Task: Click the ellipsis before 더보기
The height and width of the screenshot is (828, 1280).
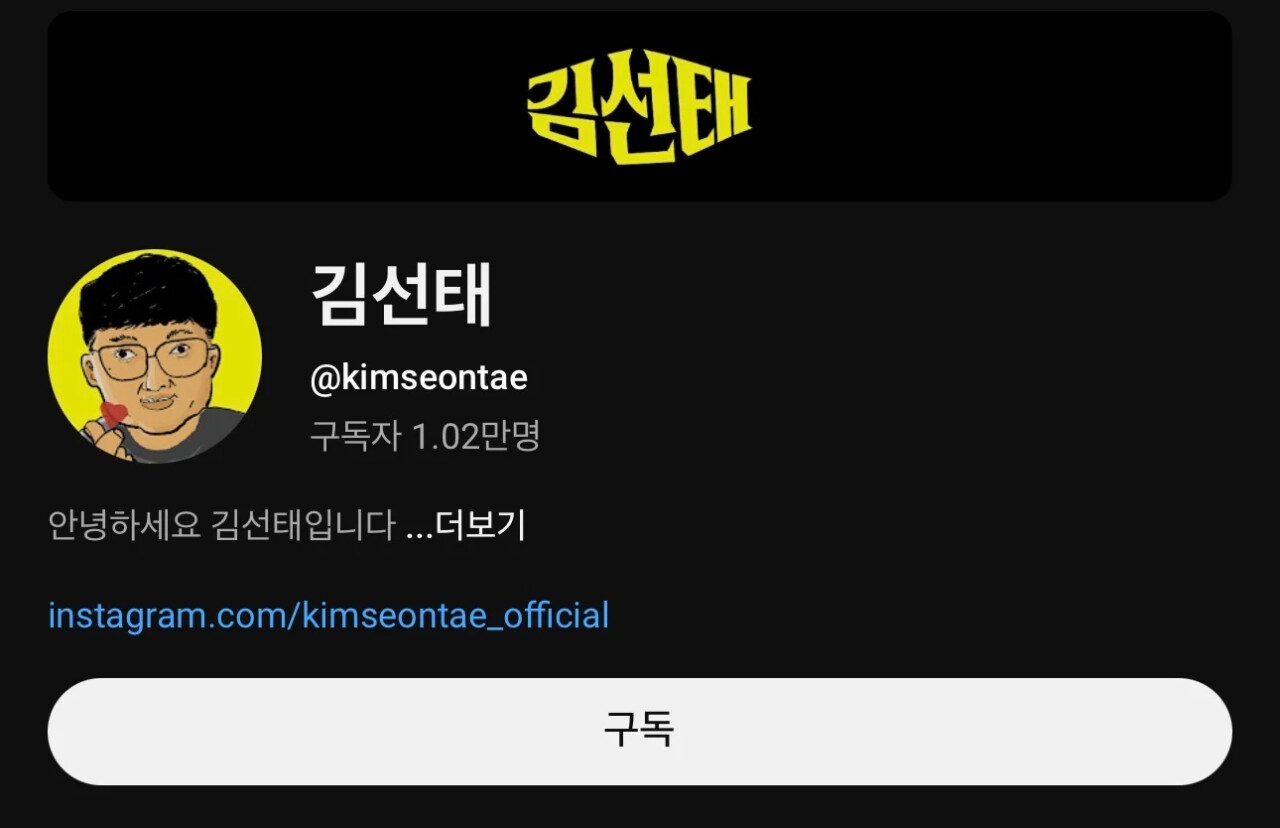Action: (x=419, y=527)
